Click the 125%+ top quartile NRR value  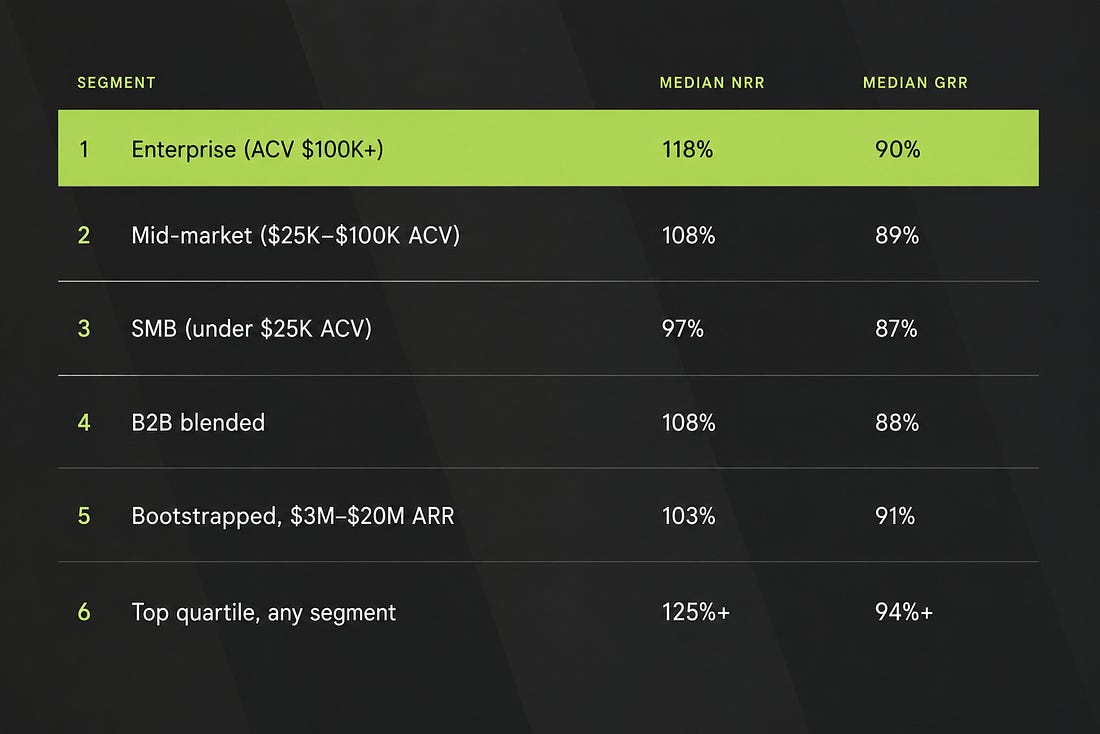click(x=696, y=612)
